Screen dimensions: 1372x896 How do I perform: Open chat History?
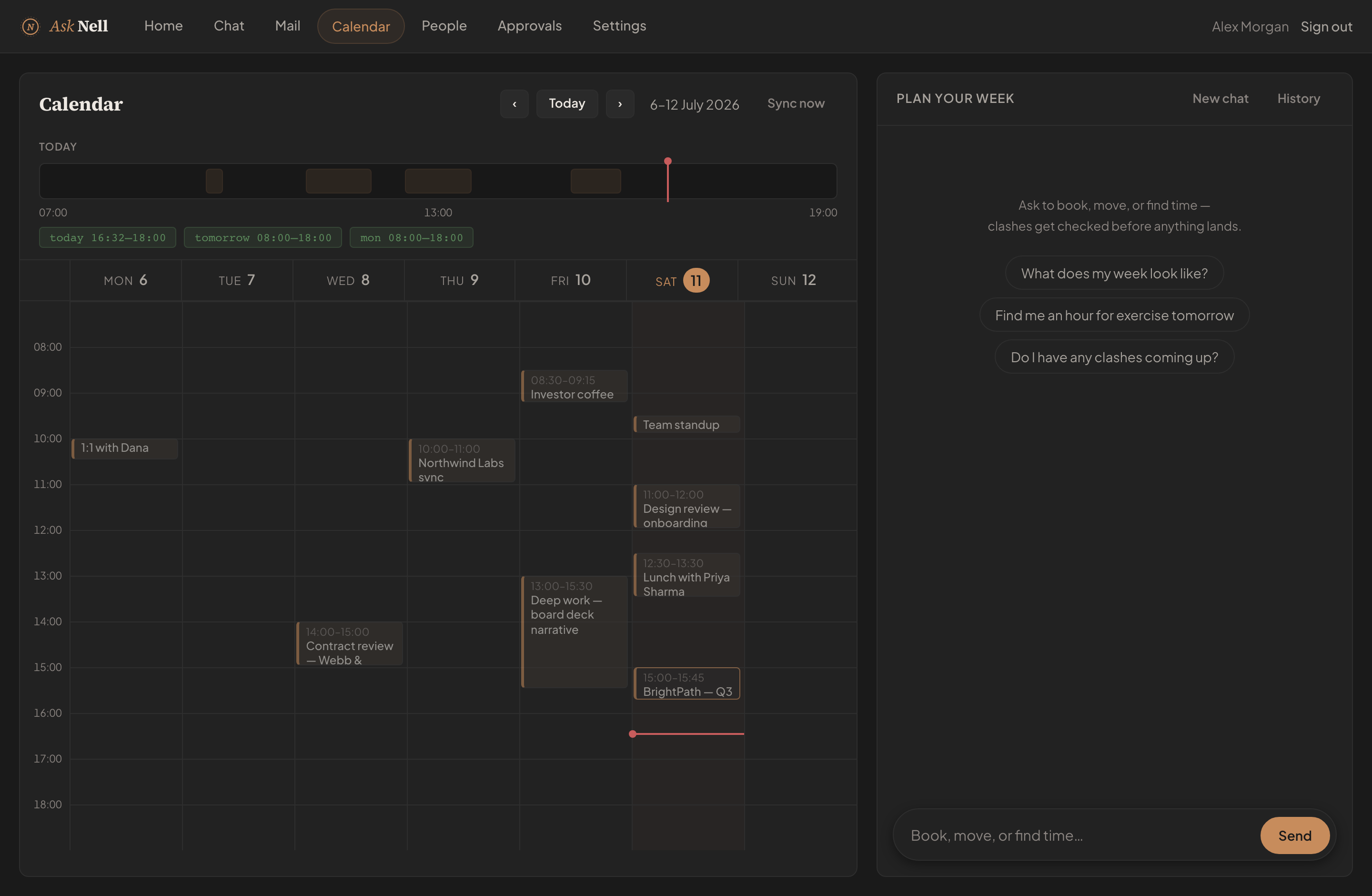coord(1298,99)
